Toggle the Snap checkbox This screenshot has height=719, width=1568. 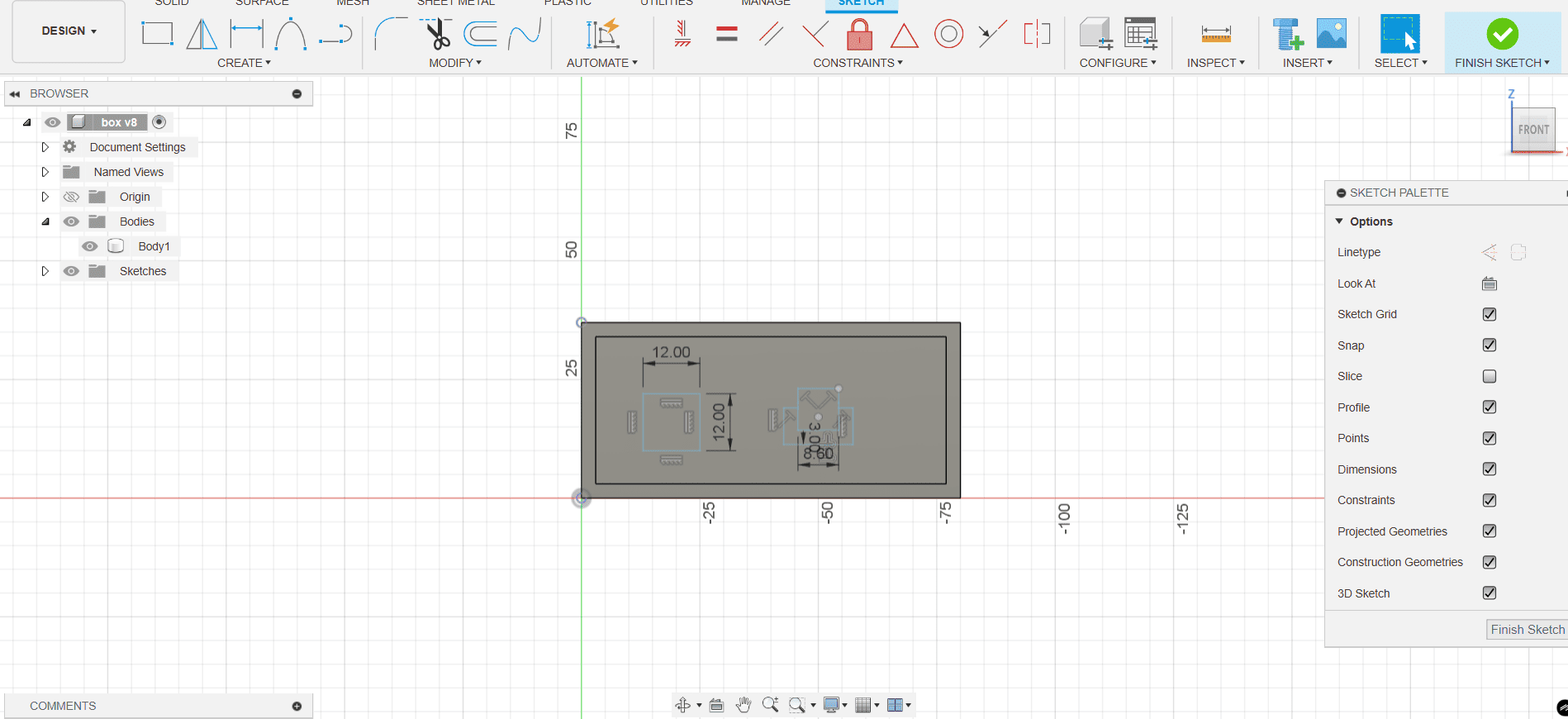[1490, 345]
